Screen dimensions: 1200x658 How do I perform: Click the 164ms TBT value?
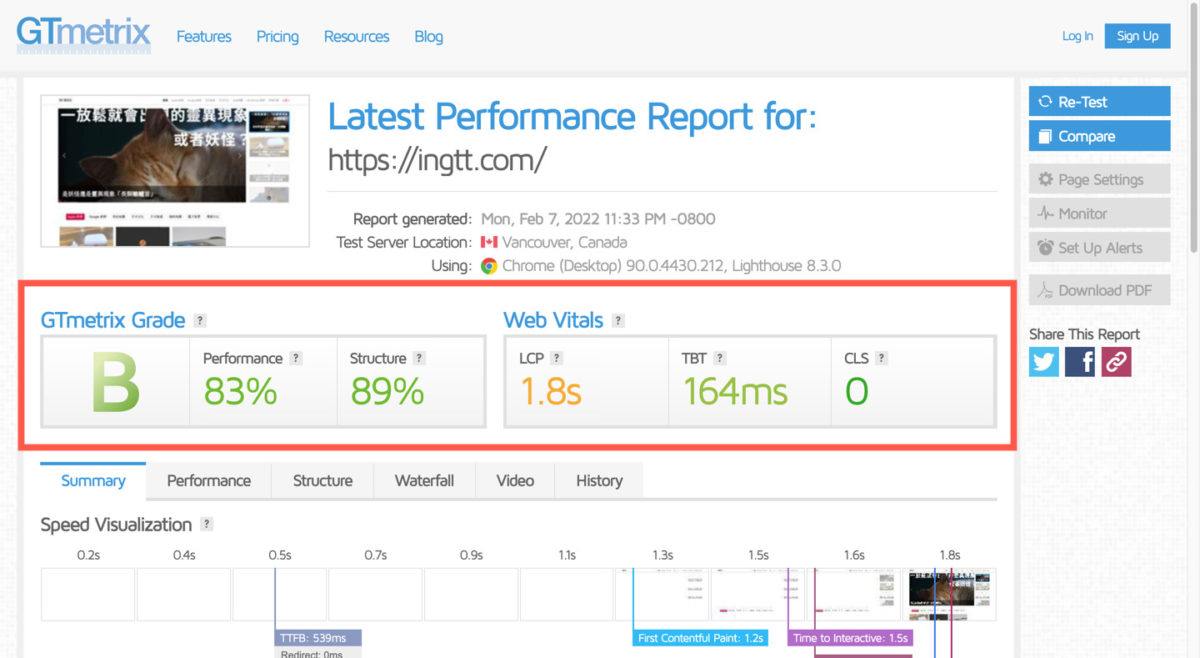736,391
